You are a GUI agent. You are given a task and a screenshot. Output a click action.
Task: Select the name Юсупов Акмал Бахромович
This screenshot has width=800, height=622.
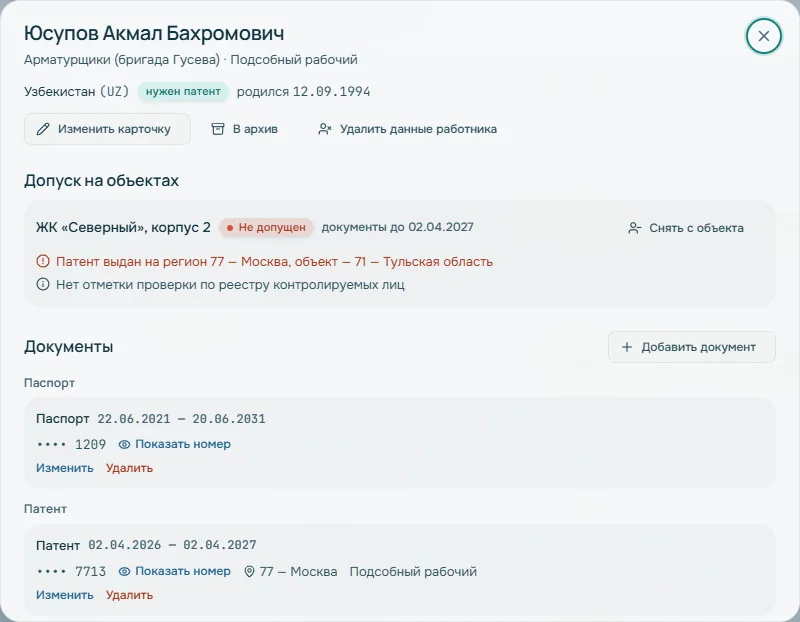pos(154,34)
